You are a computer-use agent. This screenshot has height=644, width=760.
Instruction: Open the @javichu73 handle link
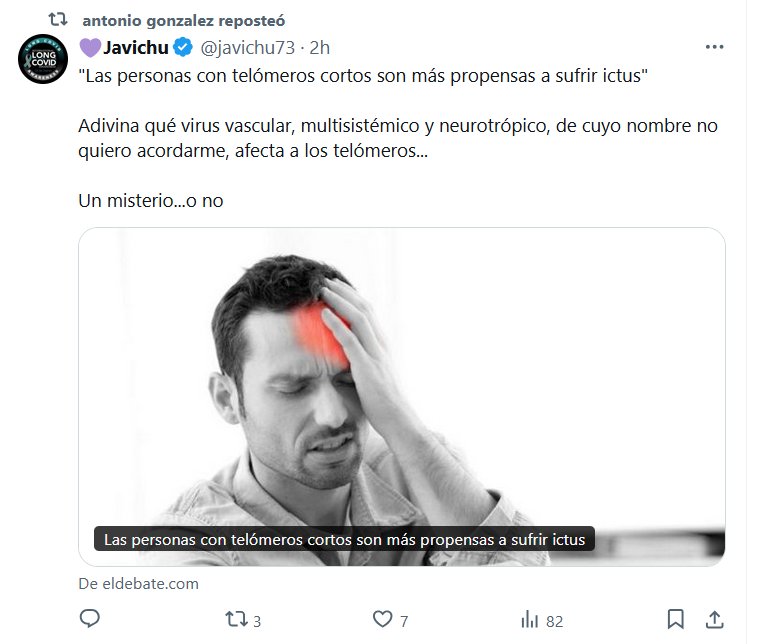coord(248,47)
